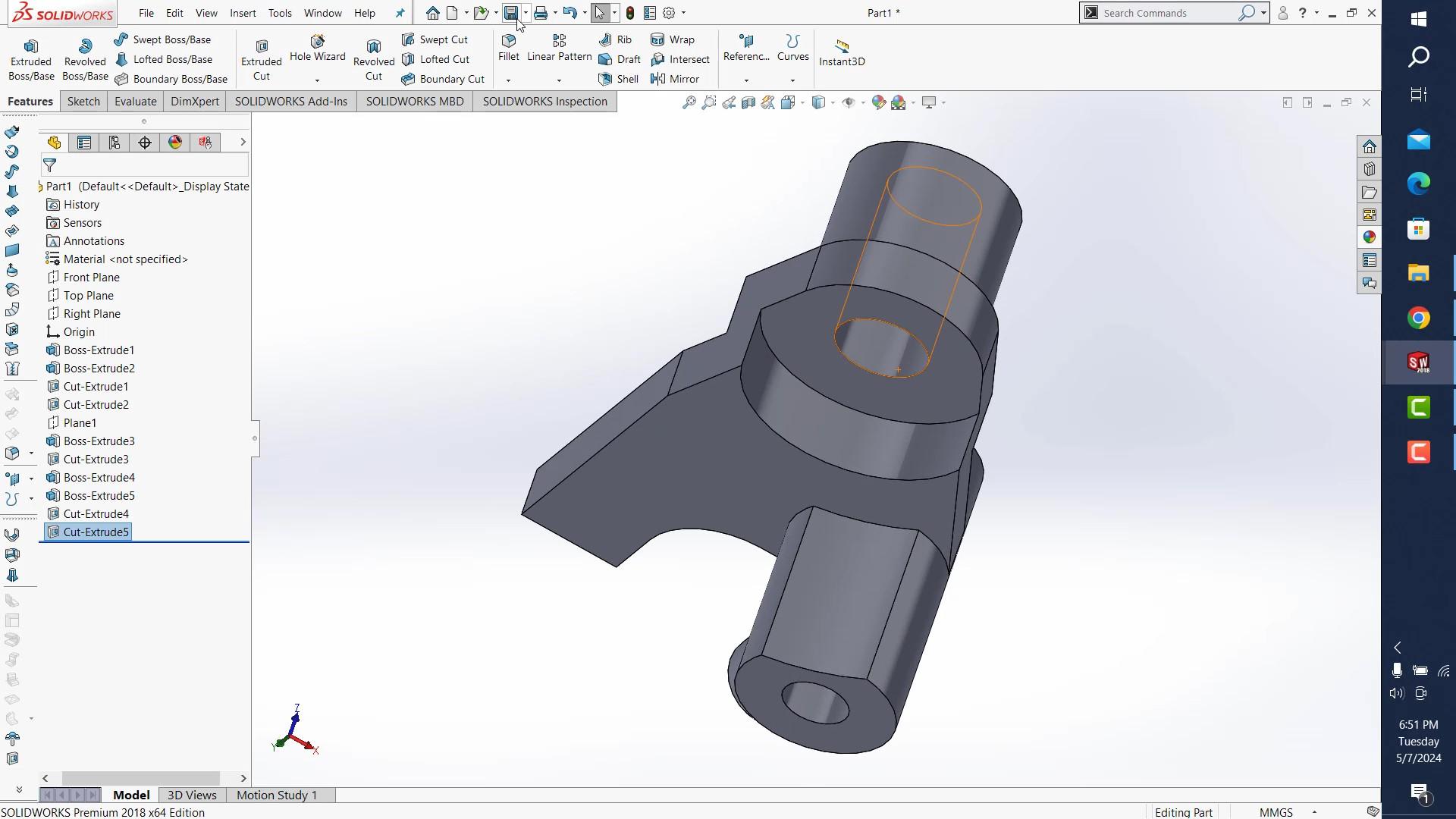Activate the Swept Boss/Base tool
Image resolution: width=1456 pixels, height=819 pixels.
coord(164,39)
